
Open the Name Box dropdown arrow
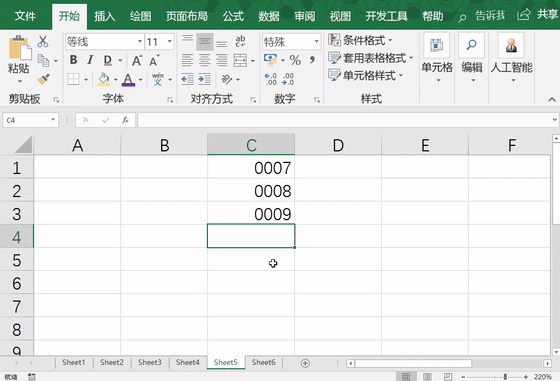point(53,120)
